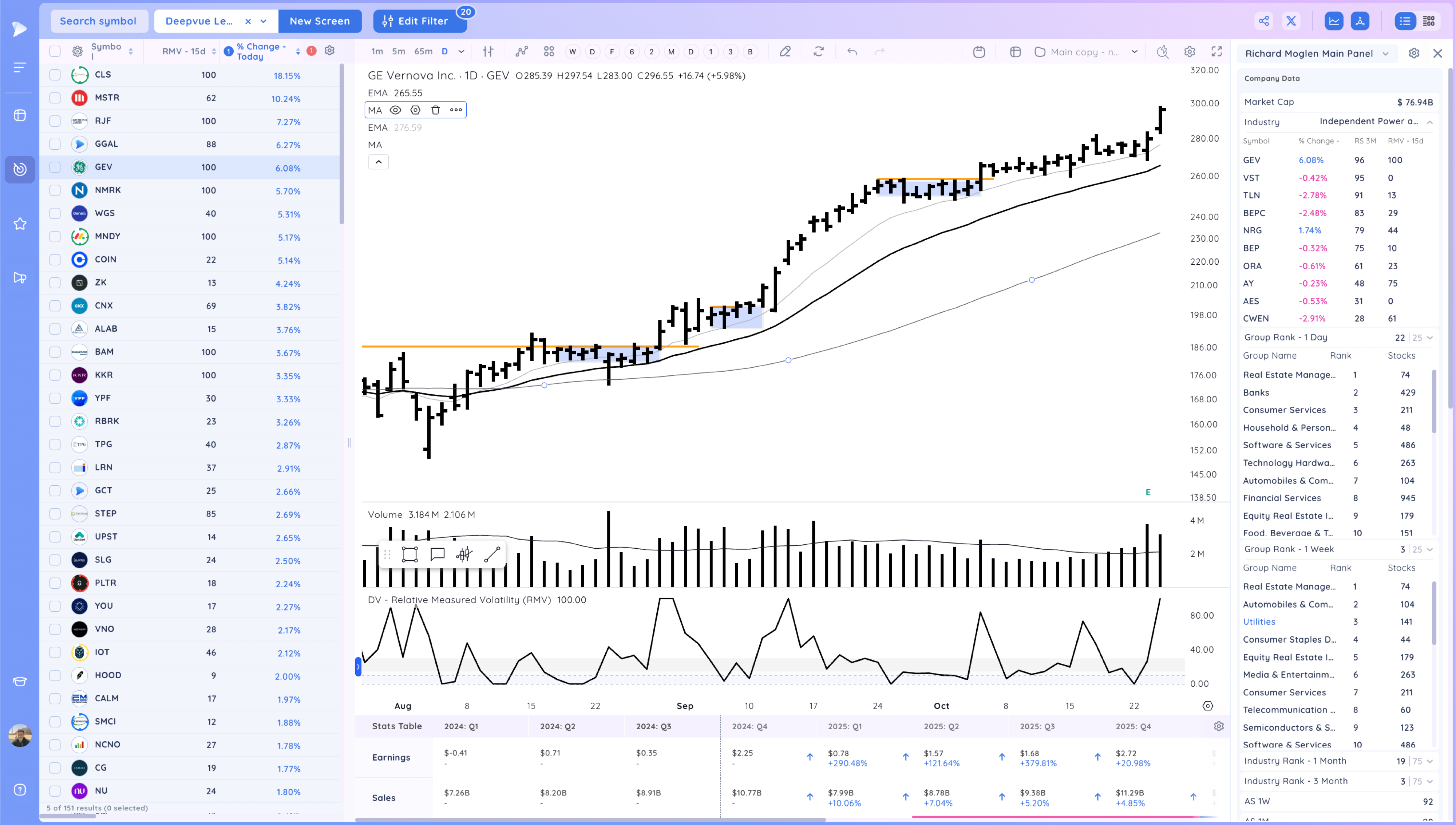The height and width of the screenshot is (825, 1456).
Task: Expand the Richard Moglen Main Panel dropdown
Action: (x=1385, y=54)
